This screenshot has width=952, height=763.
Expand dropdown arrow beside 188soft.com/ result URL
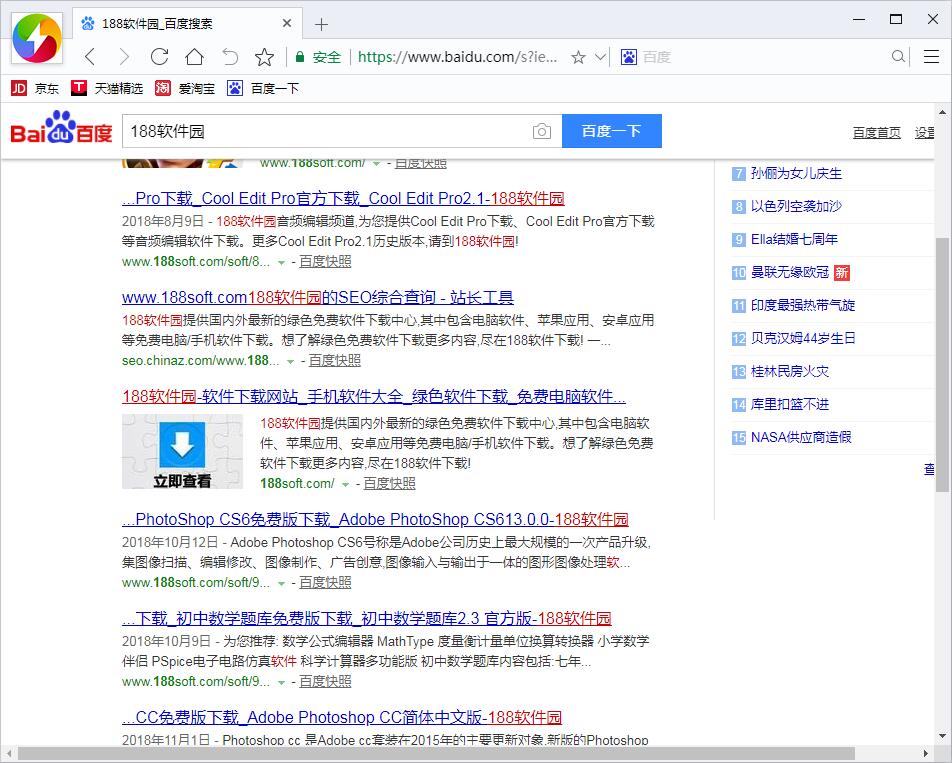coord(346,484)
